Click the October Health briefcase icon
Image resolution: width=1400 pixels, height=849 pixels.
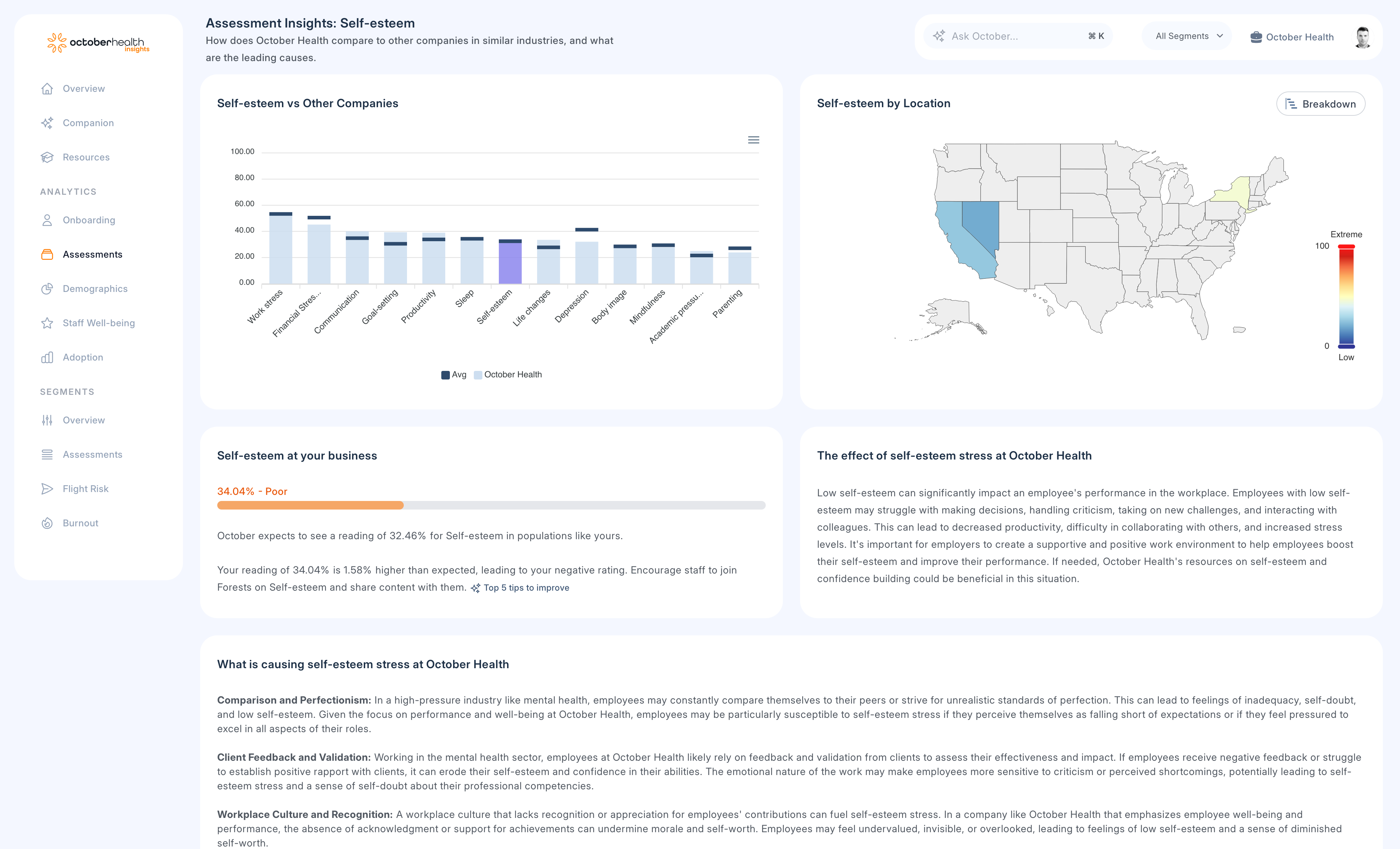(1256, 37)
